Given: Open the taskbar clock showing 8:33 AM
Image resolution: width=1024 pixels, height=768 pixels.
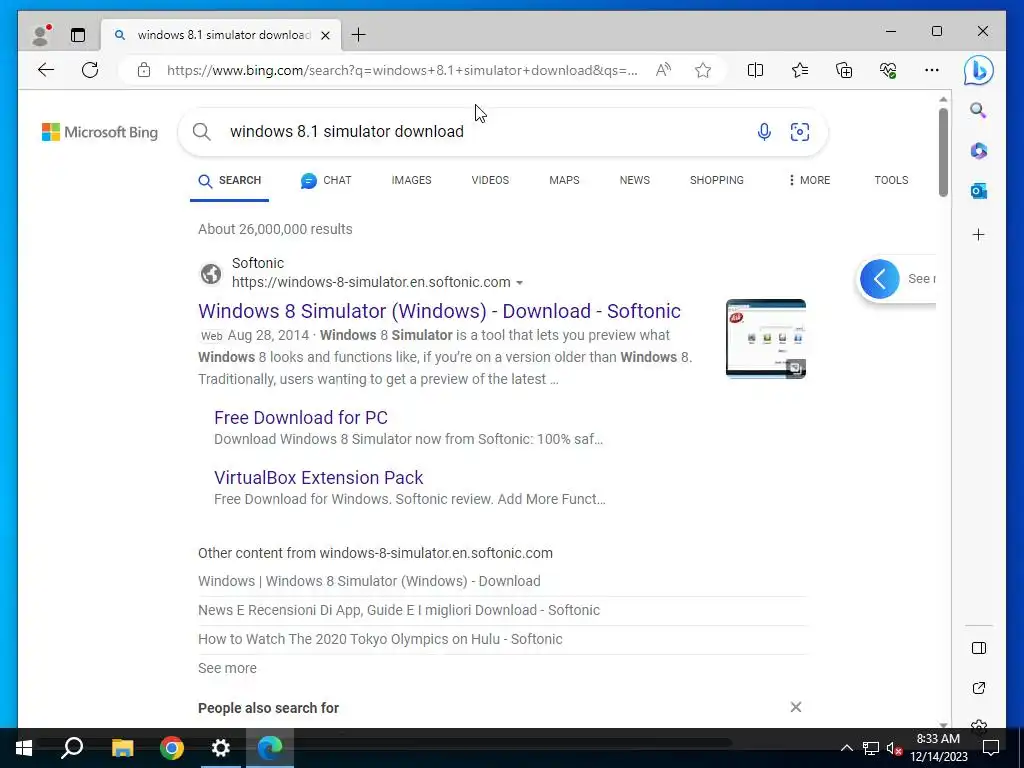Looking at the screenshot, I should coord(938,748).
